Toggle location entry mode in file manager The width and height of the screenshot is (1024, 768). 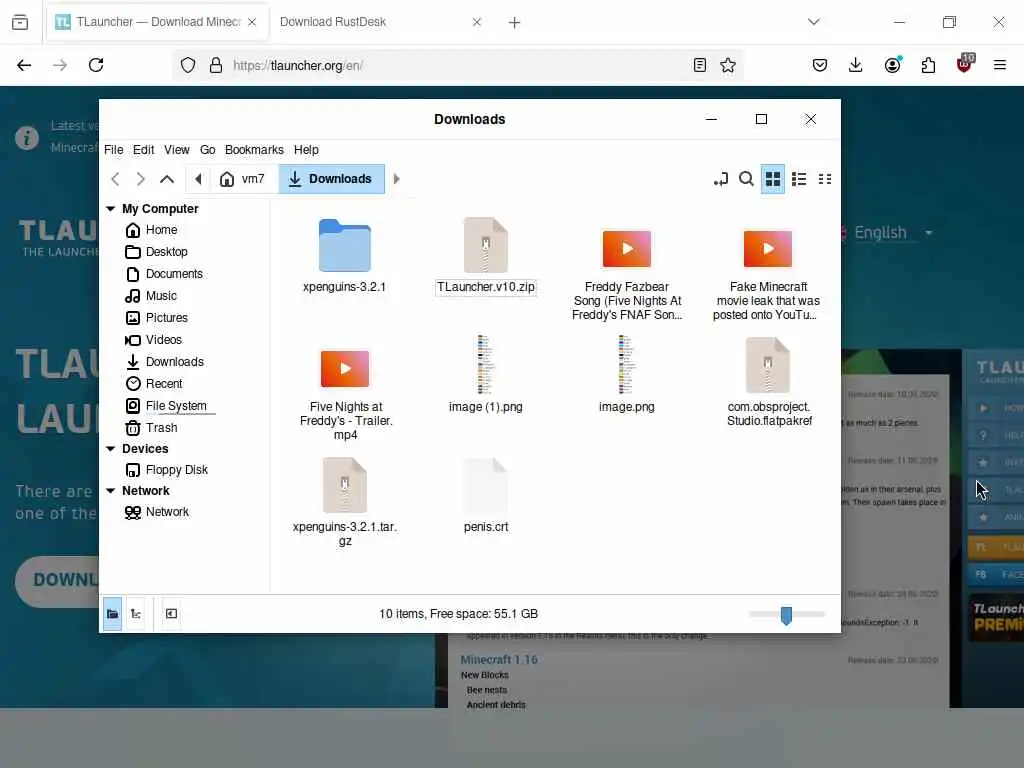[x=720, y=179]
